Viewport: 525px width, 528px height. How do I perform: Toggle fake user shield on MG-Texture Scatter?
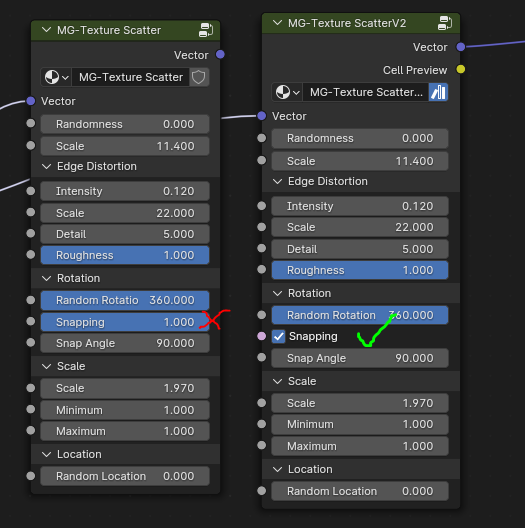coord(199,77)
